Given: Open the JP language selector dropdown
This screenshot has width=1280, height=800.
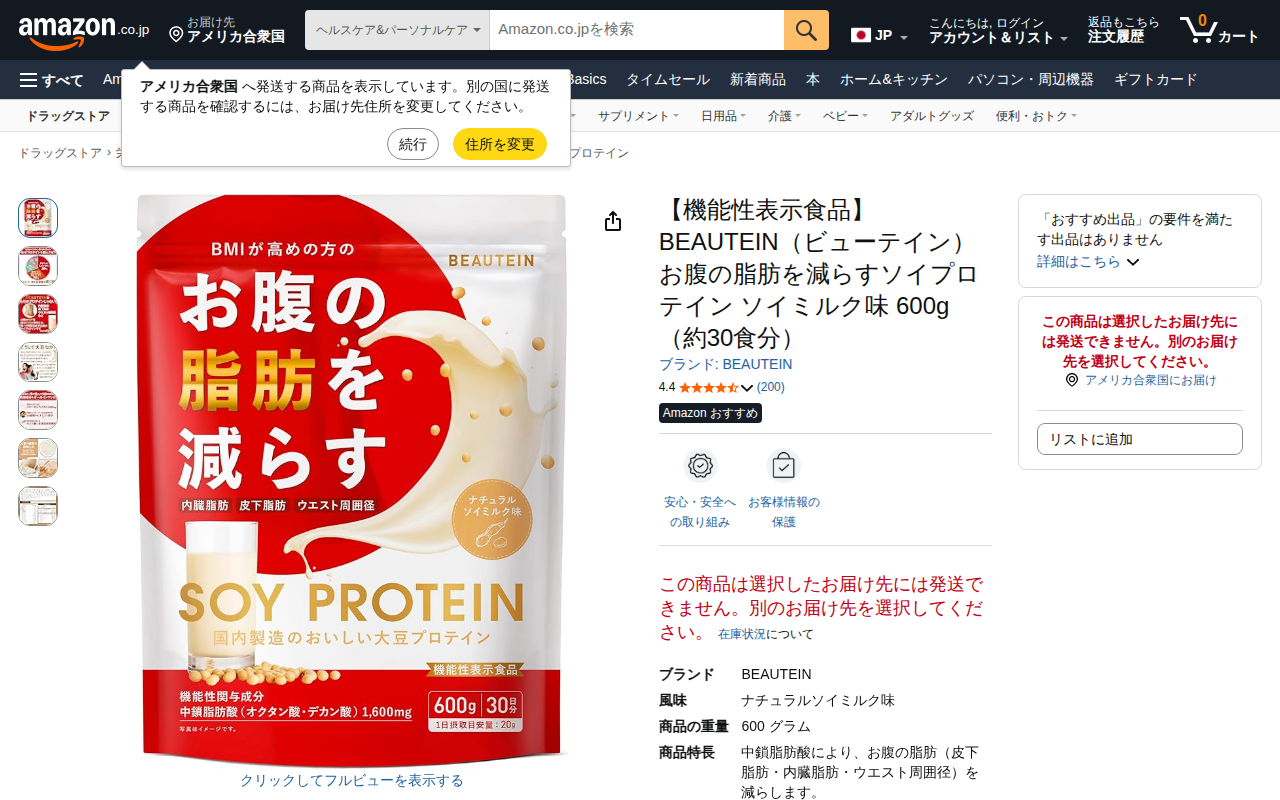Looking at the screenshot, I should tap(879, 35).
